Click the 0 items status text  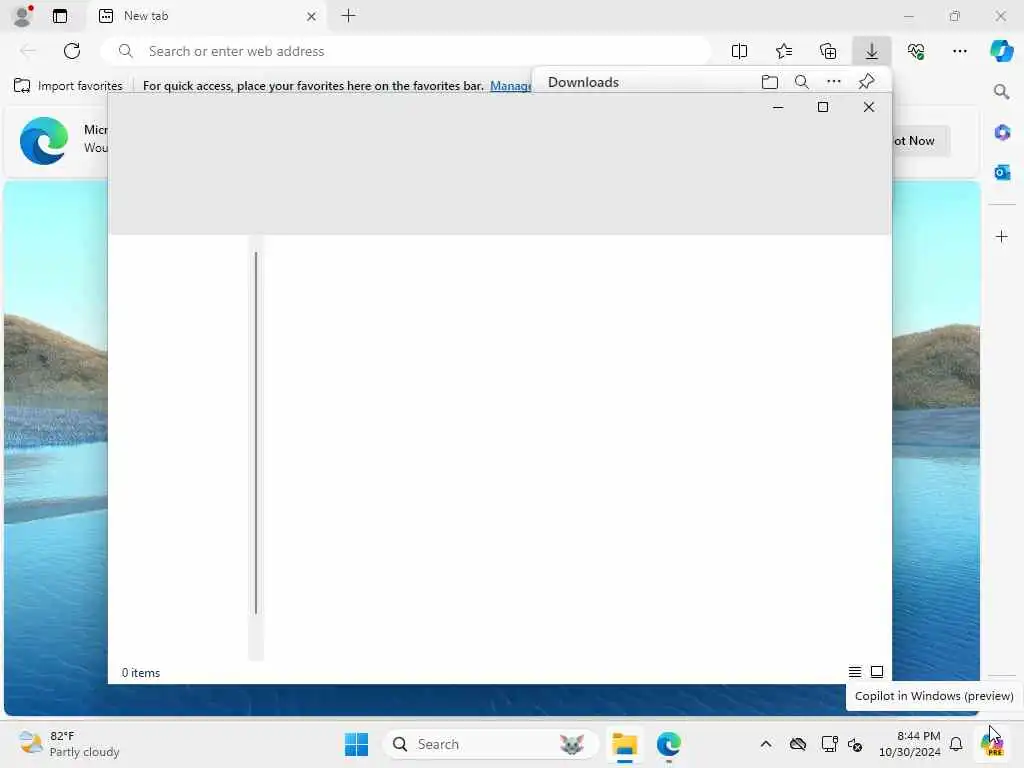point(140,673)
